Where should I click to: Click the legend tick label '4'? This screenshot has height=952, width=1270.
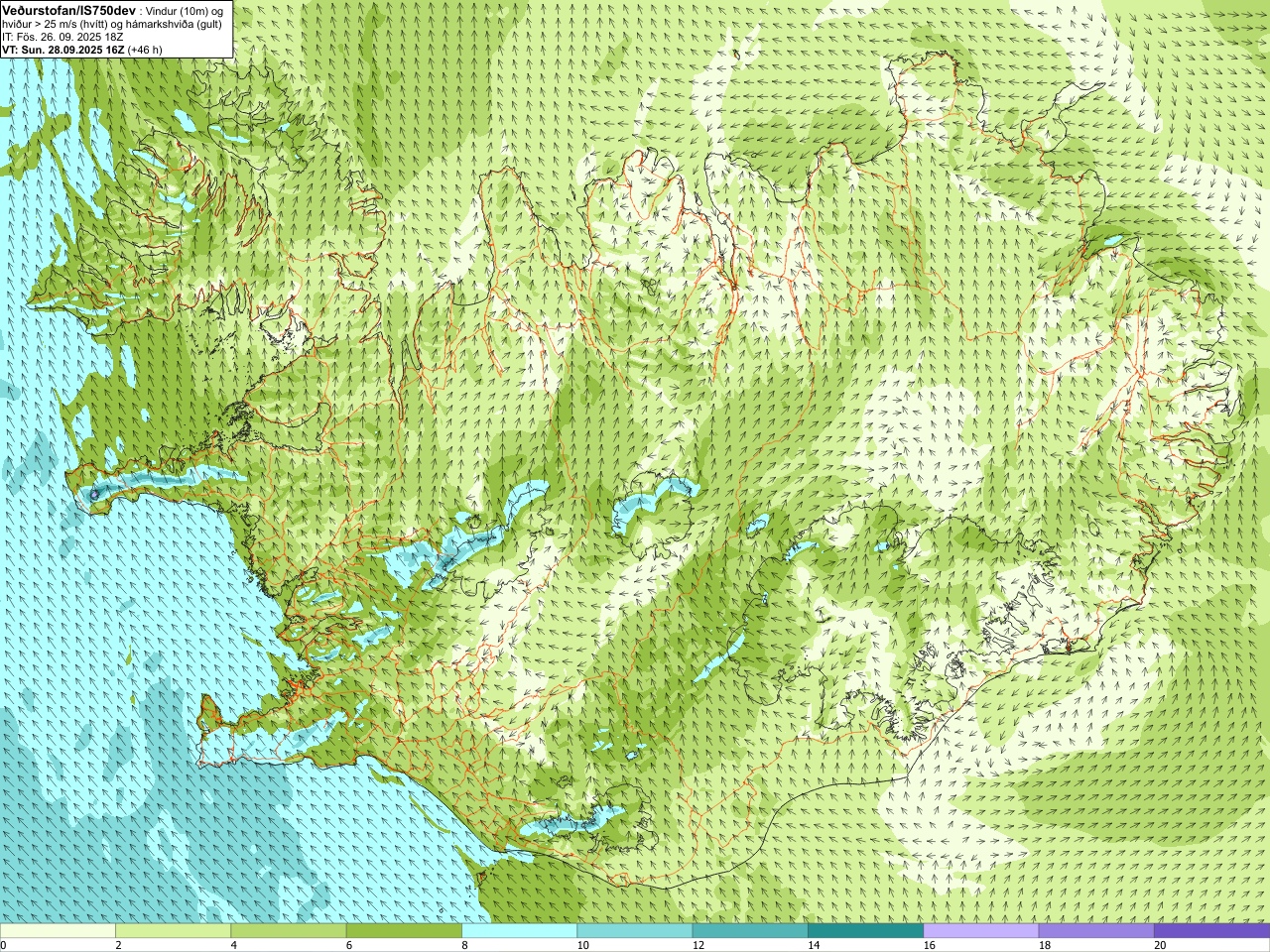[x=233, y=945]
